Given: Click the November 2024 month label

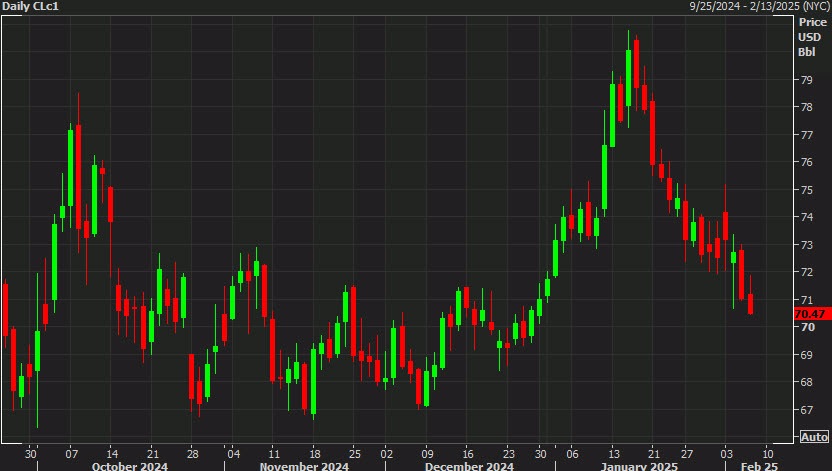Looking at the screenshot, I should coord(304,466).
